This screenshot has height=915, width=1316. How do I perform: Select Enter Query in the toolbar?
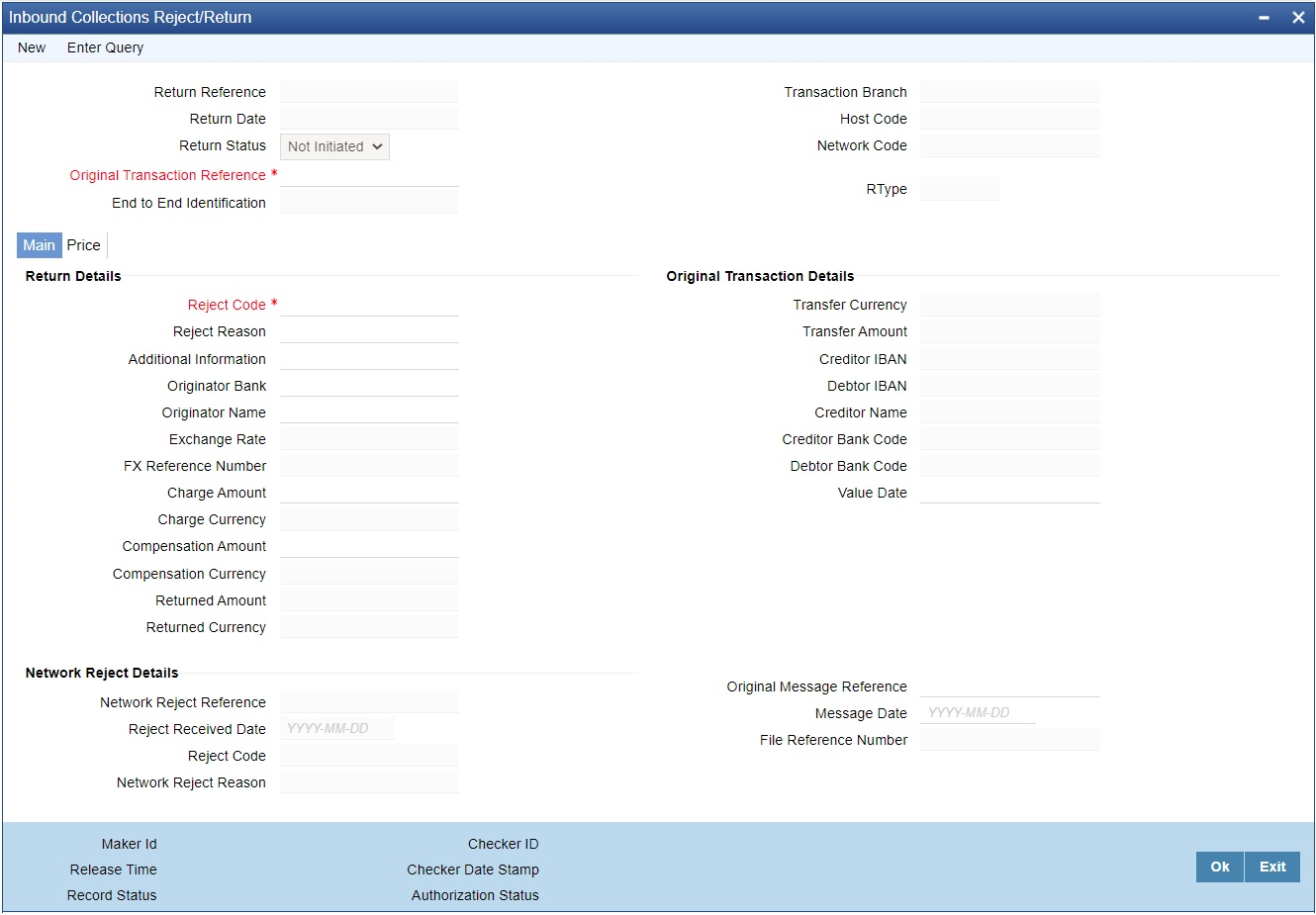(x=105, y=47)
